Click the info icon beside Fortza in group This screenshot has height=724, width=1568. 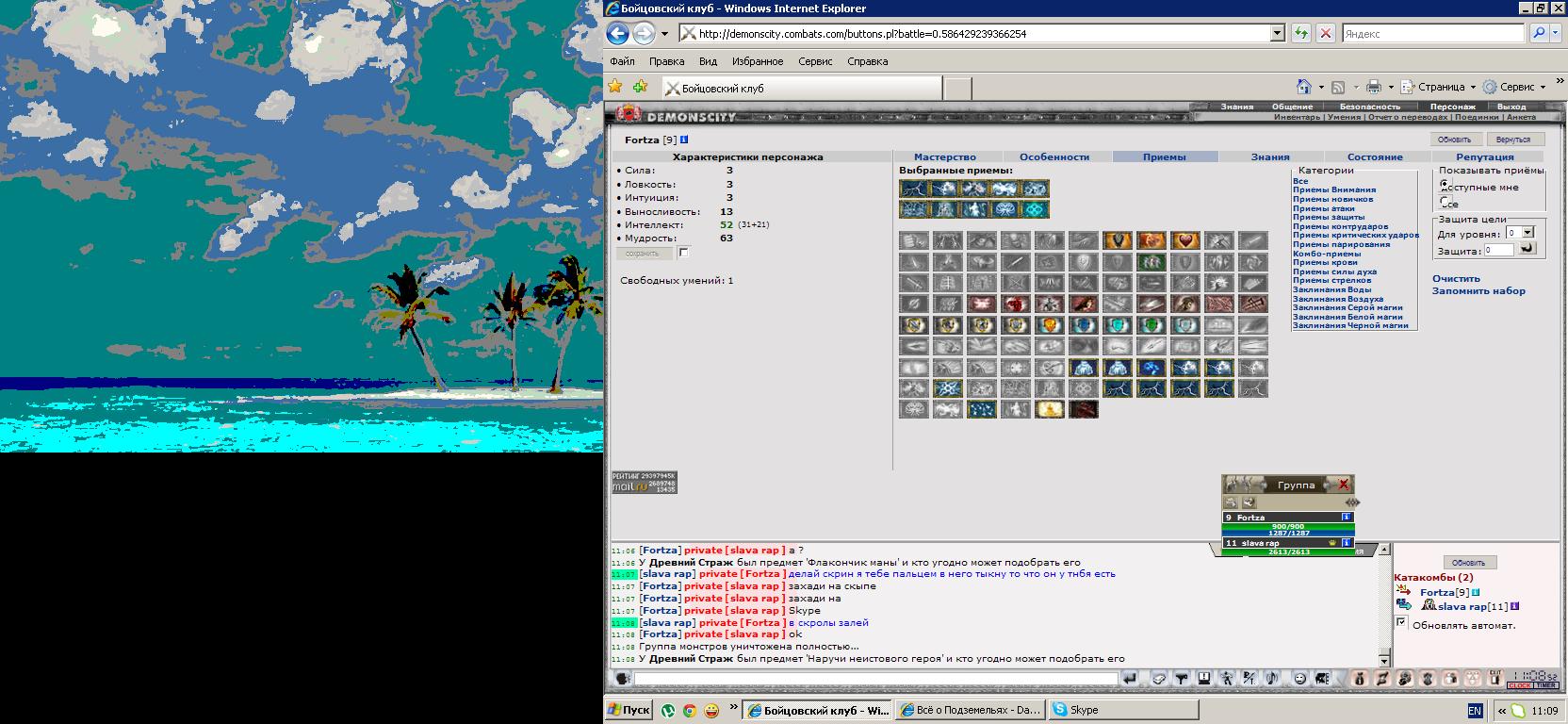point(1347,517)
